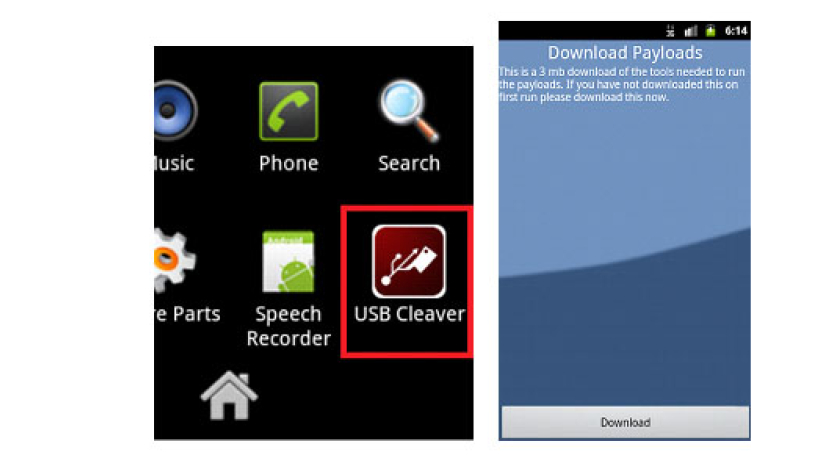Tap the battery icon in status bar
830x466 pixels.
click(x=710, y=31)
